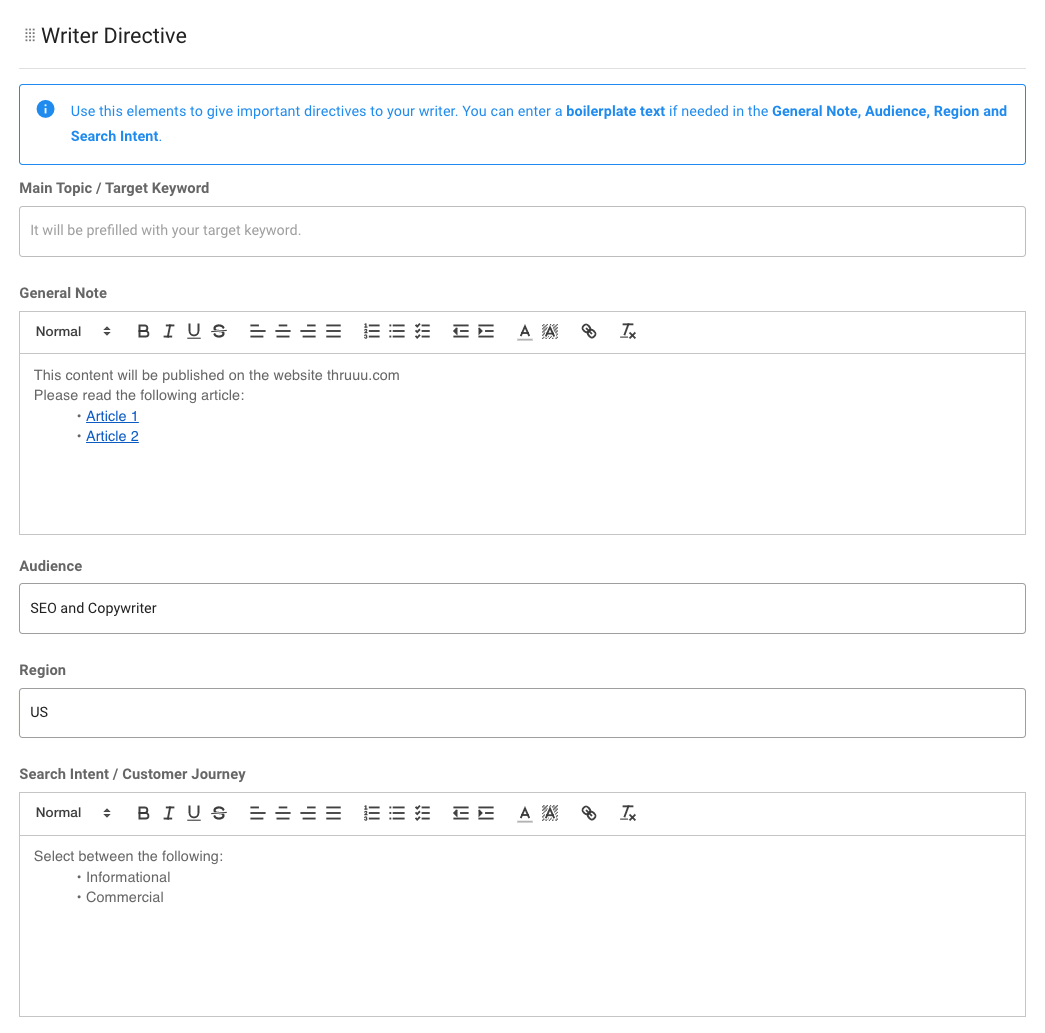The height and width of the screenshot is (1033, 1045).
Task: Open the Article 2 link
Action: pyautogui.click(x=112, y=436)
